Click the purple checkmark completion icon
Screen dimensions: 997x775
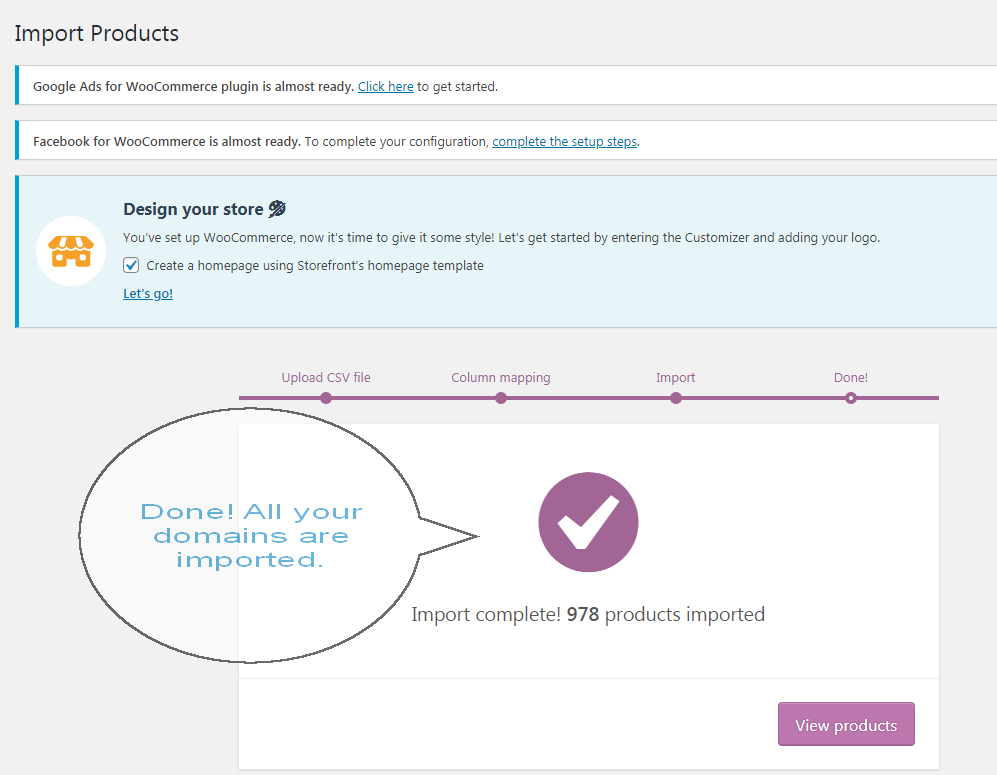(x=588, y=522)
